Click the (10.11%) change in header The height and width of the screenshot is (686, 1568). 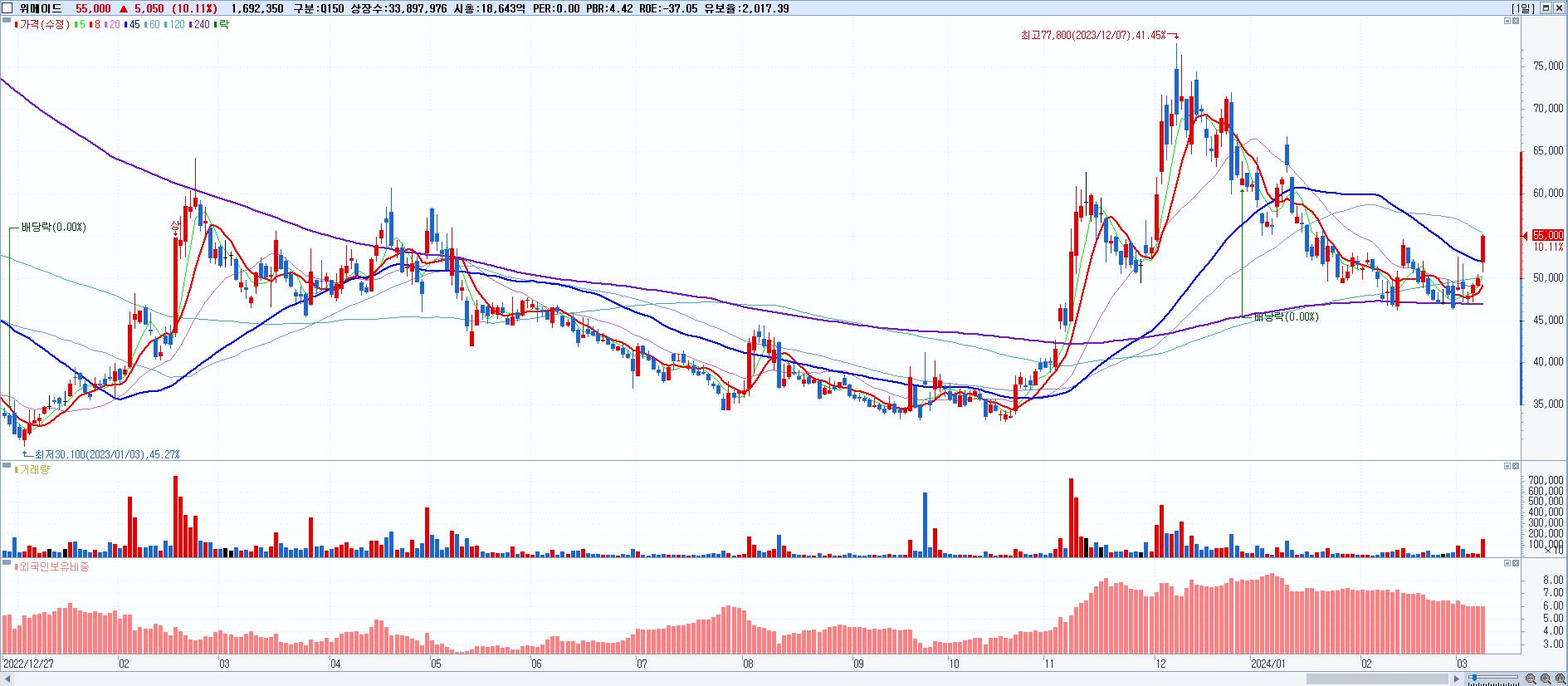point(195,8)
